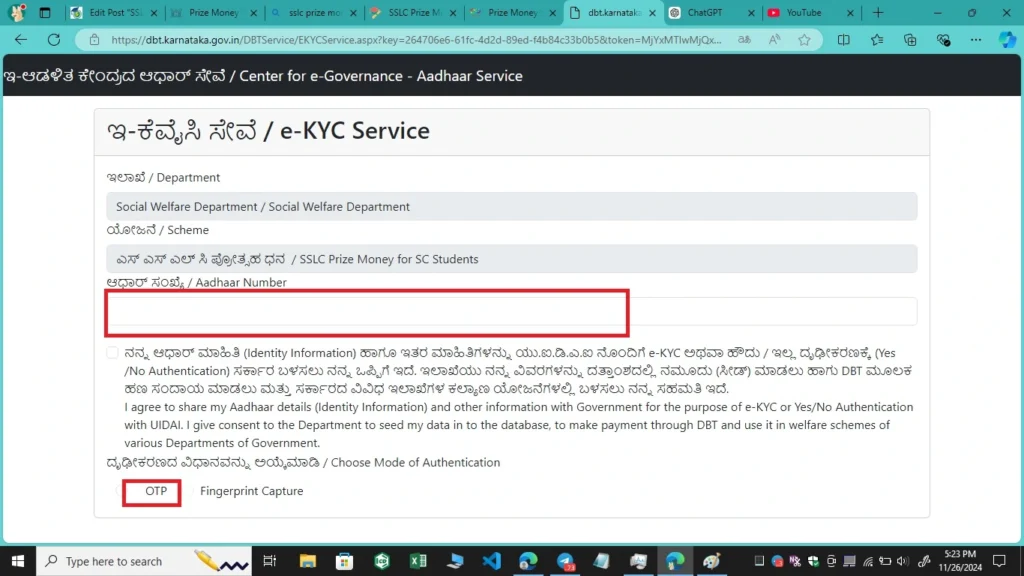Open the tab actions menu

[x=44, y=12]
